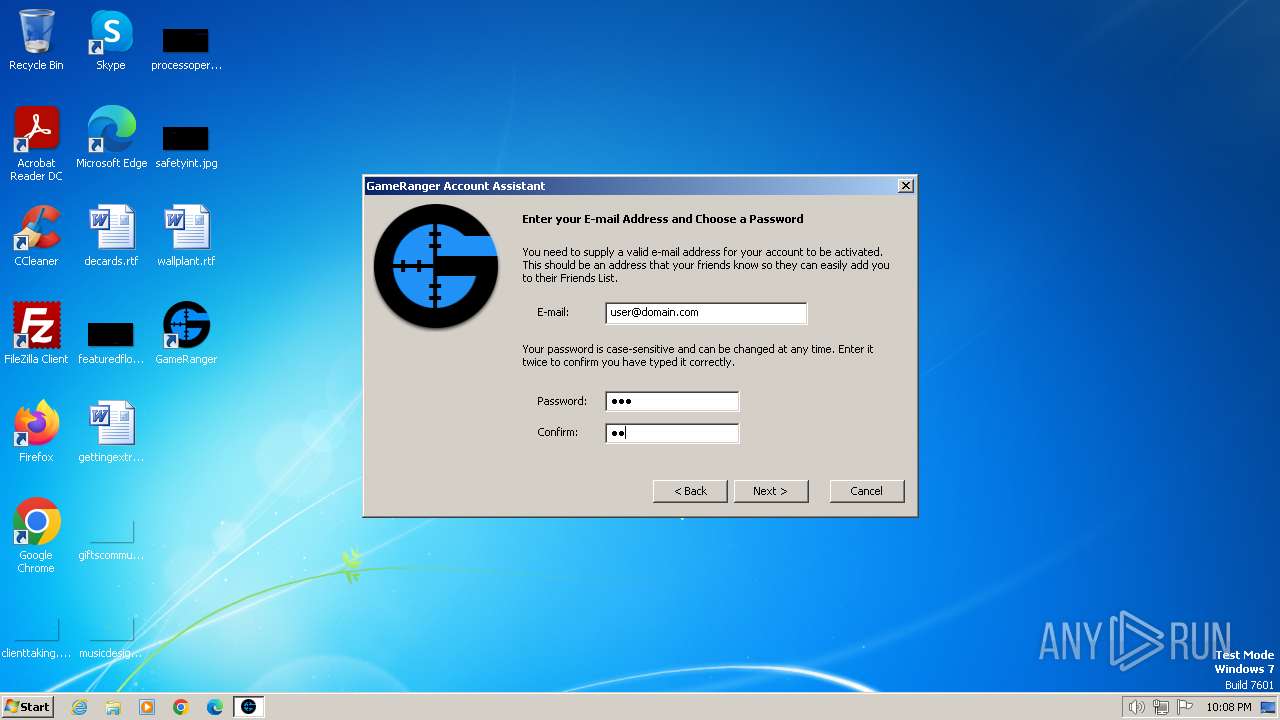Click the Start button

[x=27, y=707]
